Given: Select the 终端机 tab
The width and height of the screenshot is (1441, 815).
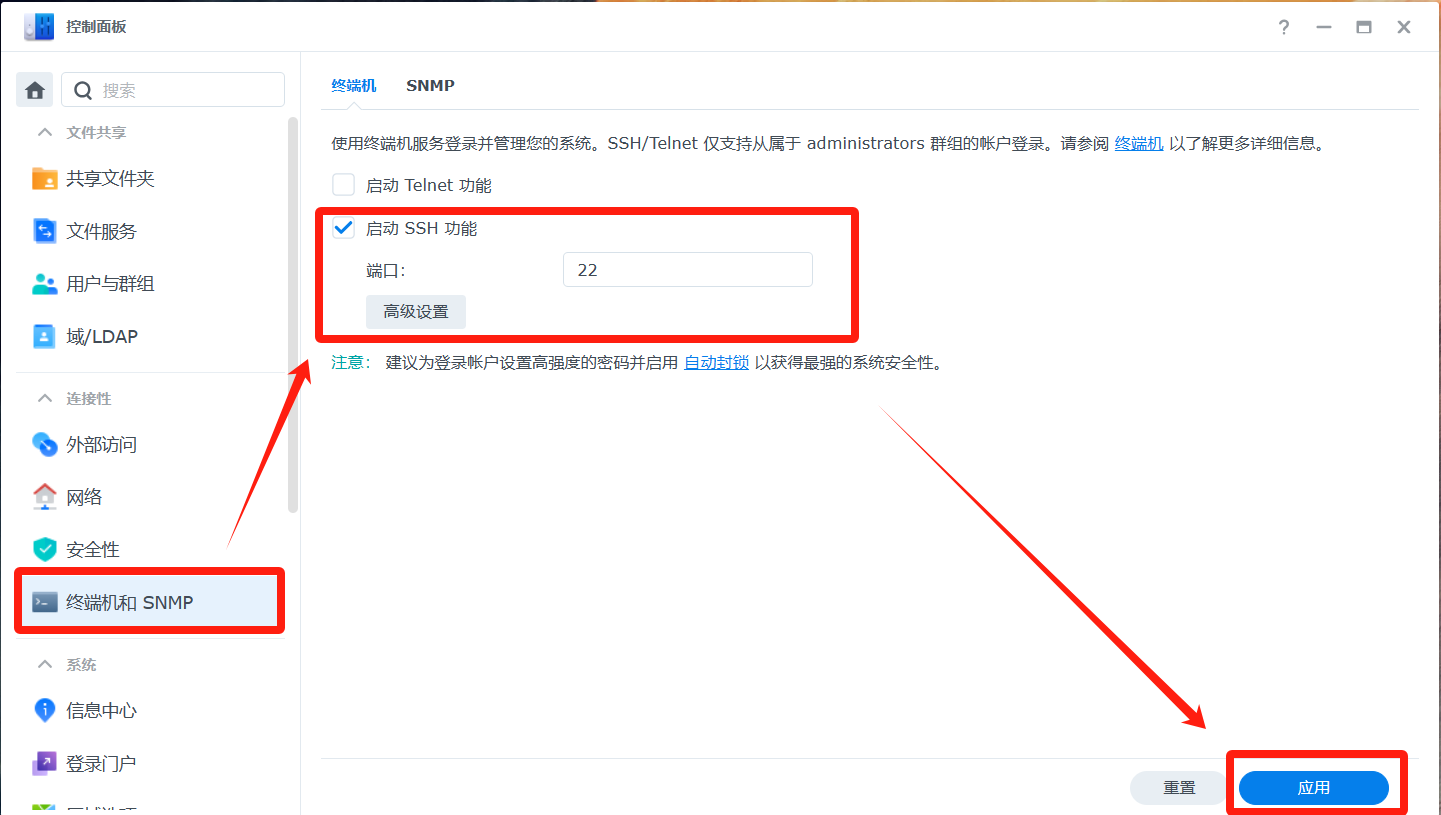Looking at the screenshot, I should 354,86.
